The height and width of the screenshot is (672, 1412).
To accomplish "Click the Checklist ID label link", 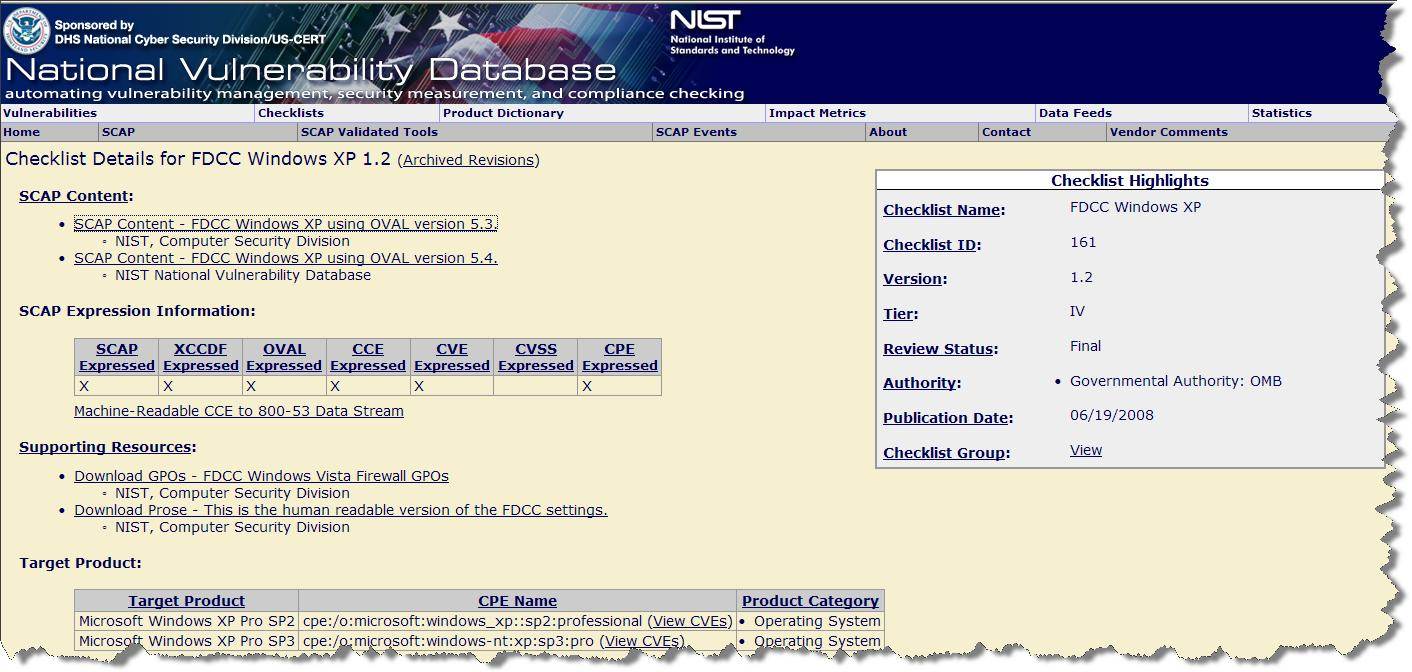I will coord(930,245).
